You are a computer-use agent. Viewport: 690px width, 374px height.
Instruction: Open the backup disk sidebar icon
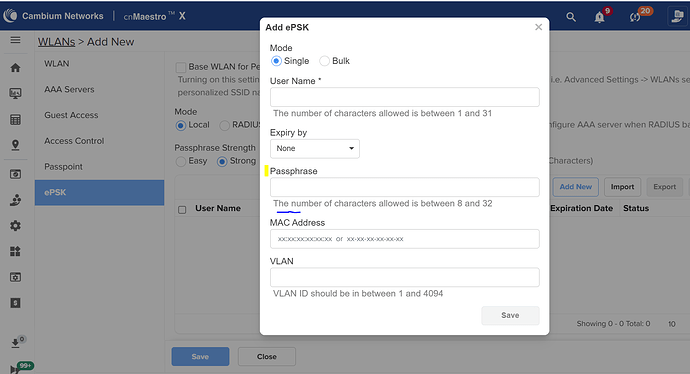point(15,174)
